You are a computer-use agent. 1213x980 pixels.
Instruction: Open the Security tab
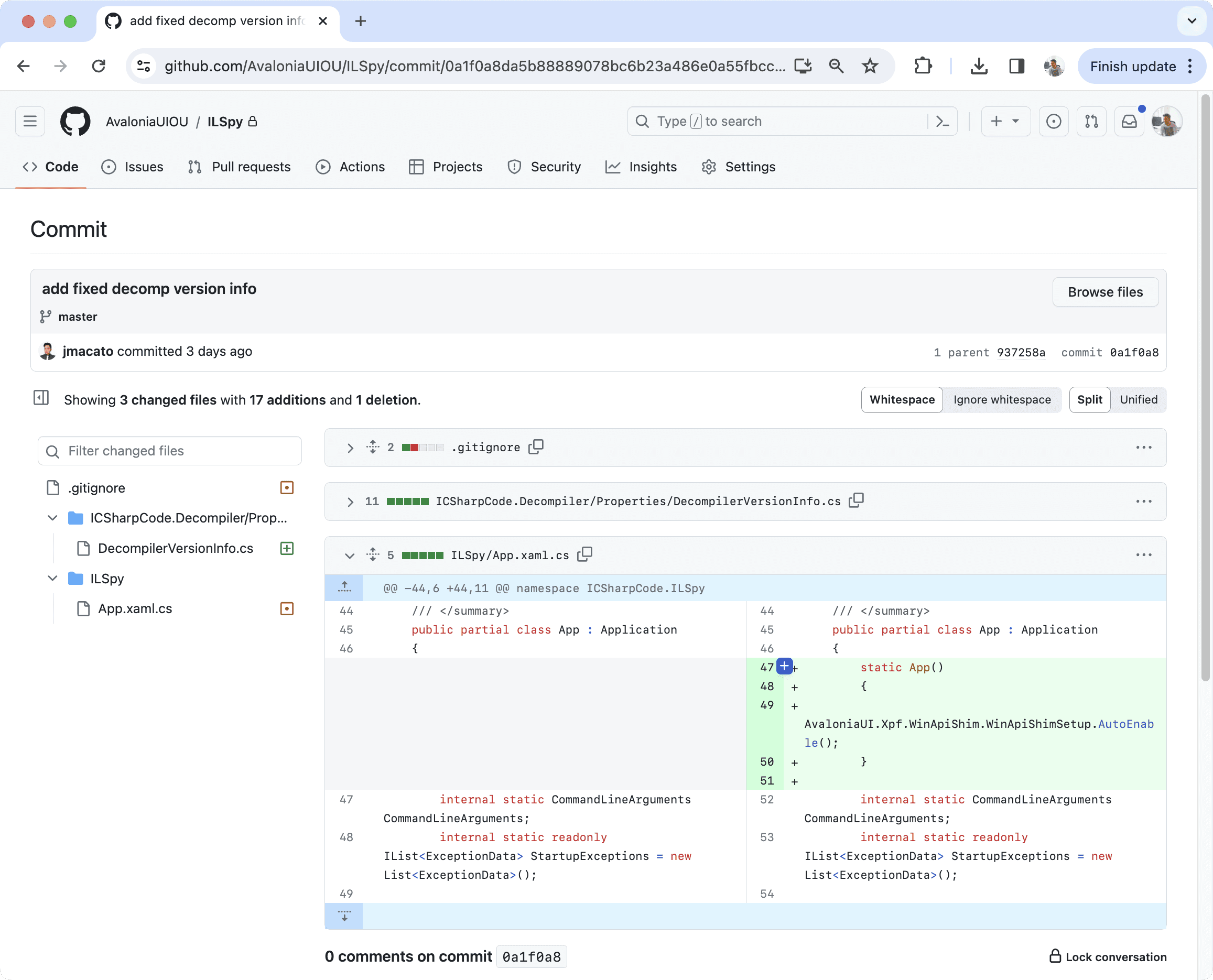(544, 167)
